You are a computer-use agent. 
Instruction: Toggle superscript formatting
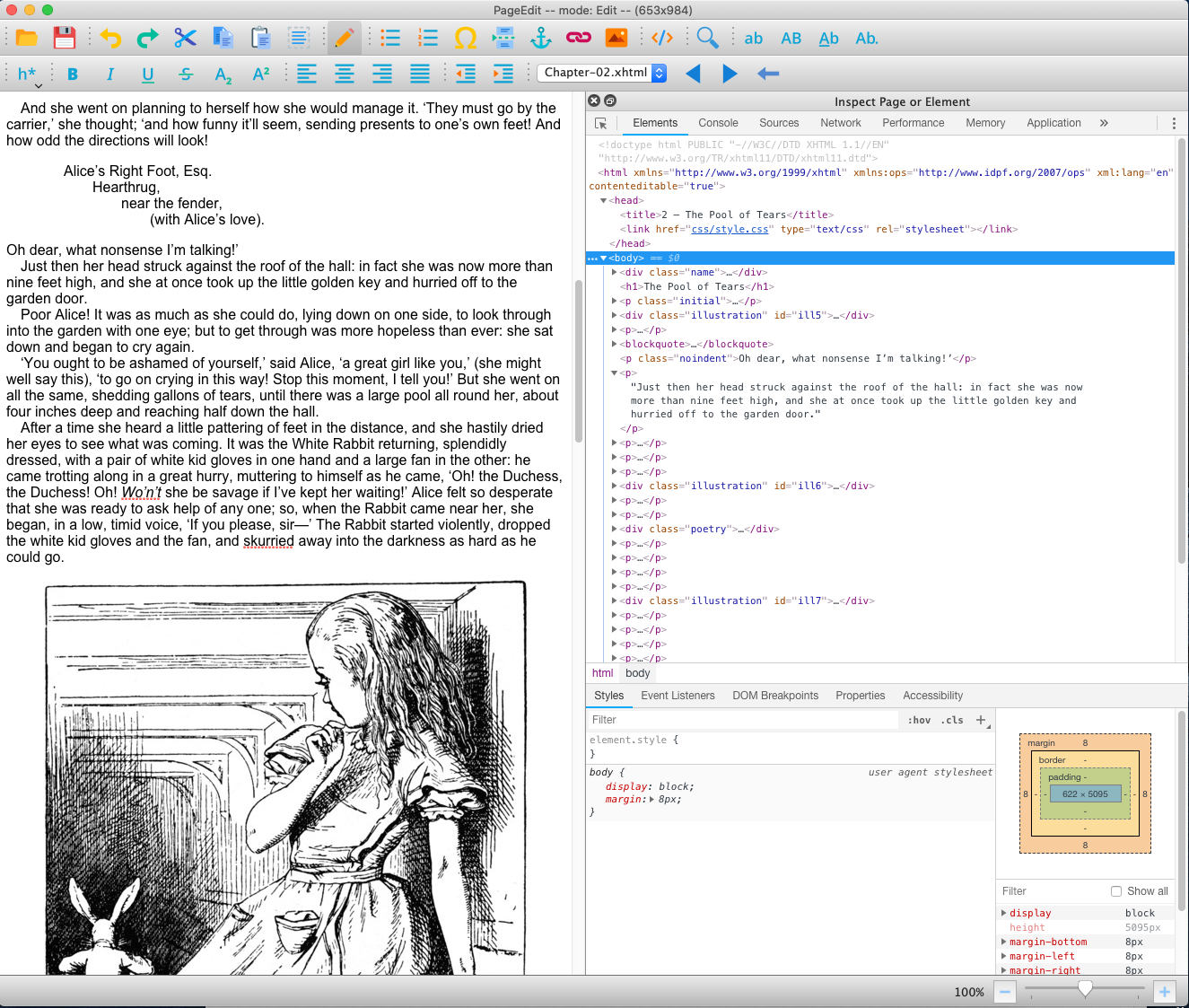(x=261, y=75)
